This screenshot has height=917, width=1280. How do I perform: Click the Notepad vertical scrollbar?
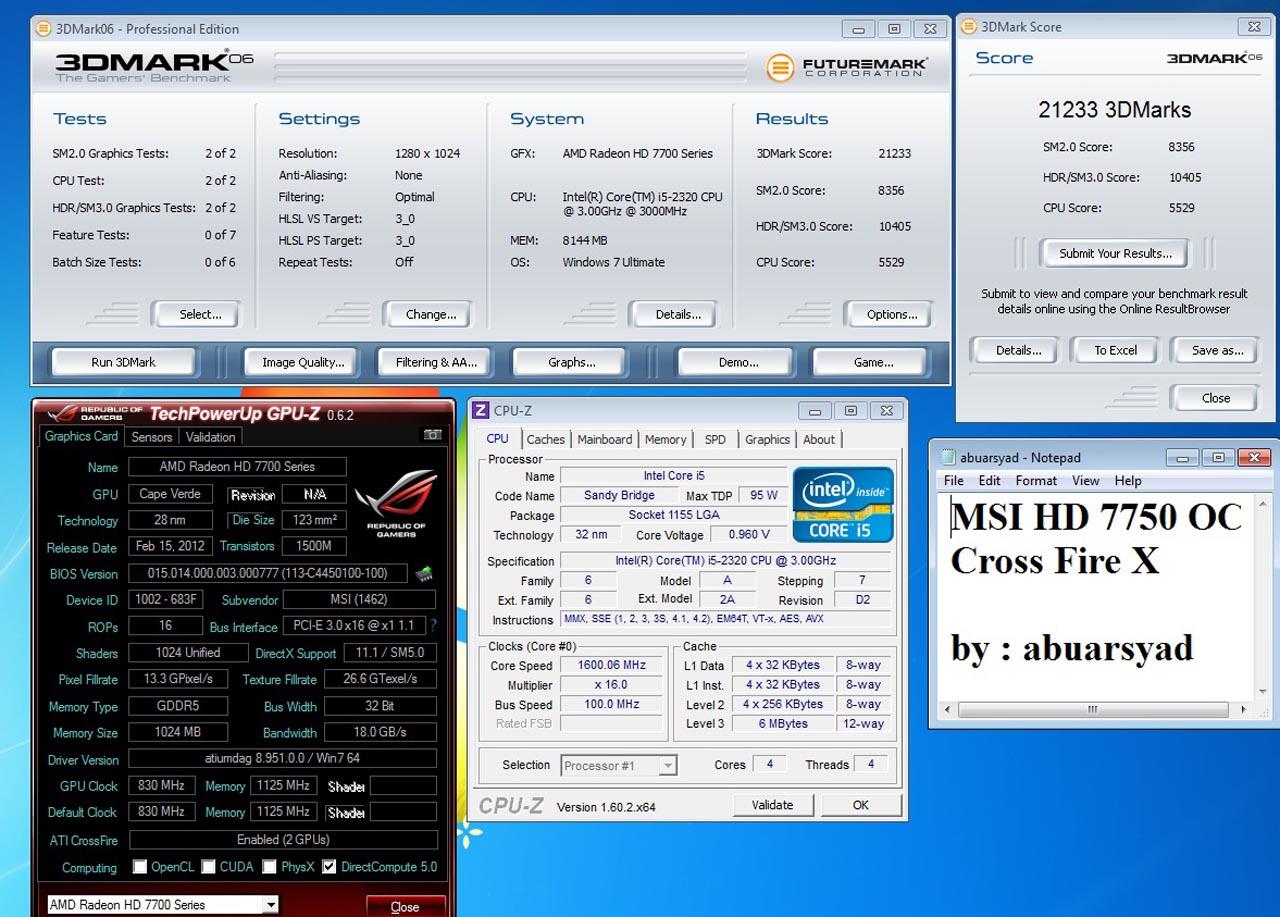(x=1262, y=597)
